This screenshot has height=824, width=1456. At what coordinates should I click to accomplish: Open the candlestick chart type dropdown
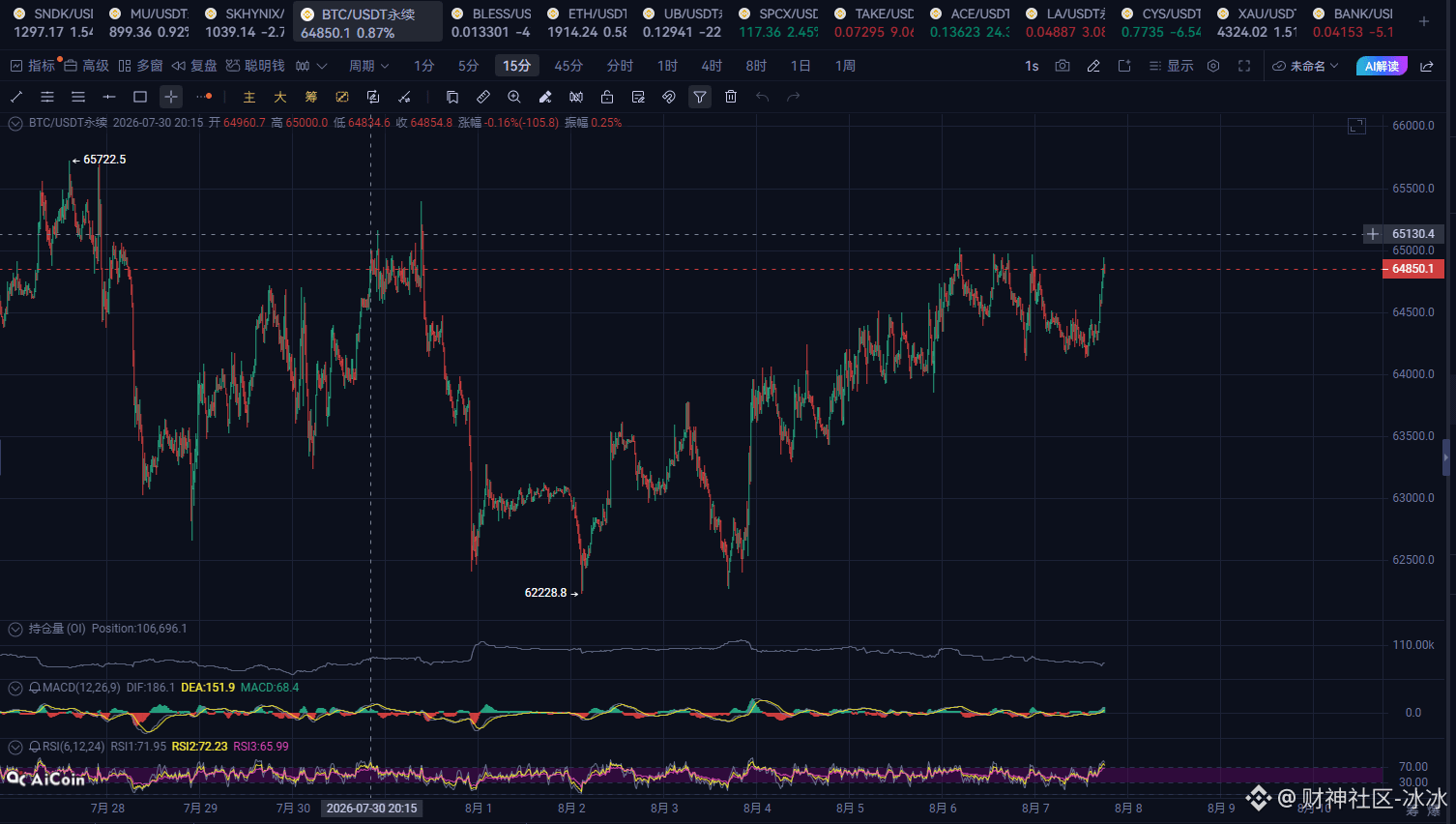[x=310, y=66]
